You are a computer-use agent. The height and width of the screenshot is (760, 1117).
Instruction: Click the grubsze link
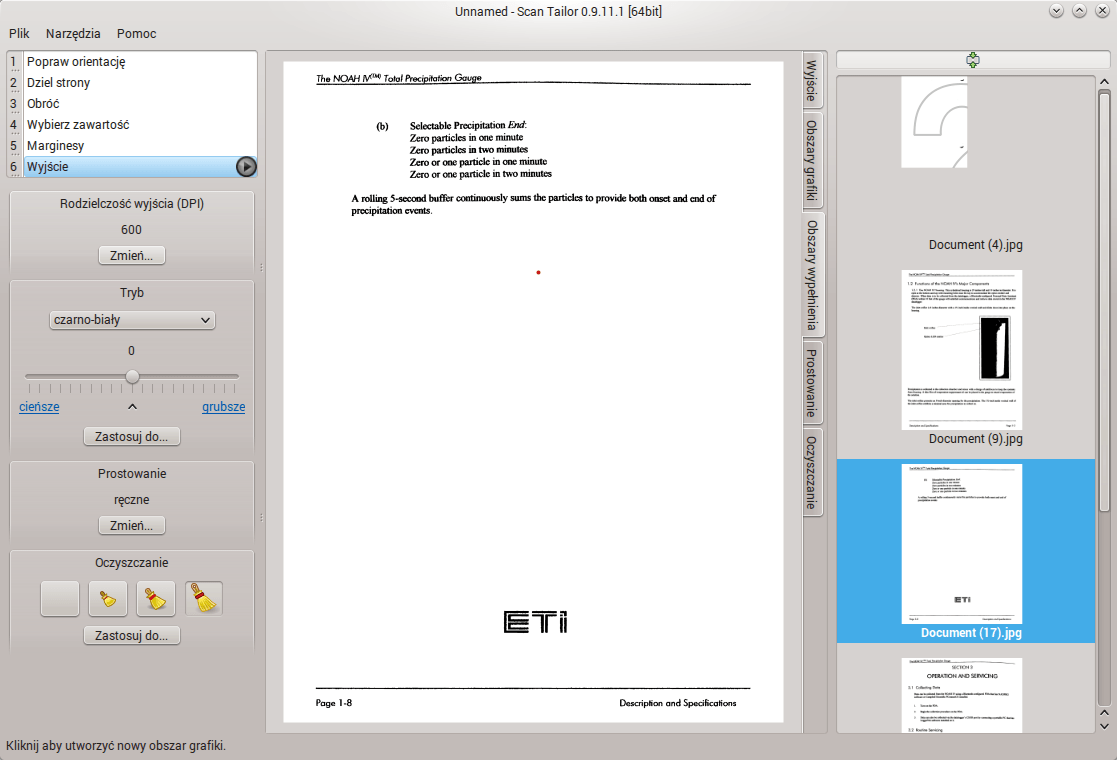pyautogui.click(x=224, y=407)
